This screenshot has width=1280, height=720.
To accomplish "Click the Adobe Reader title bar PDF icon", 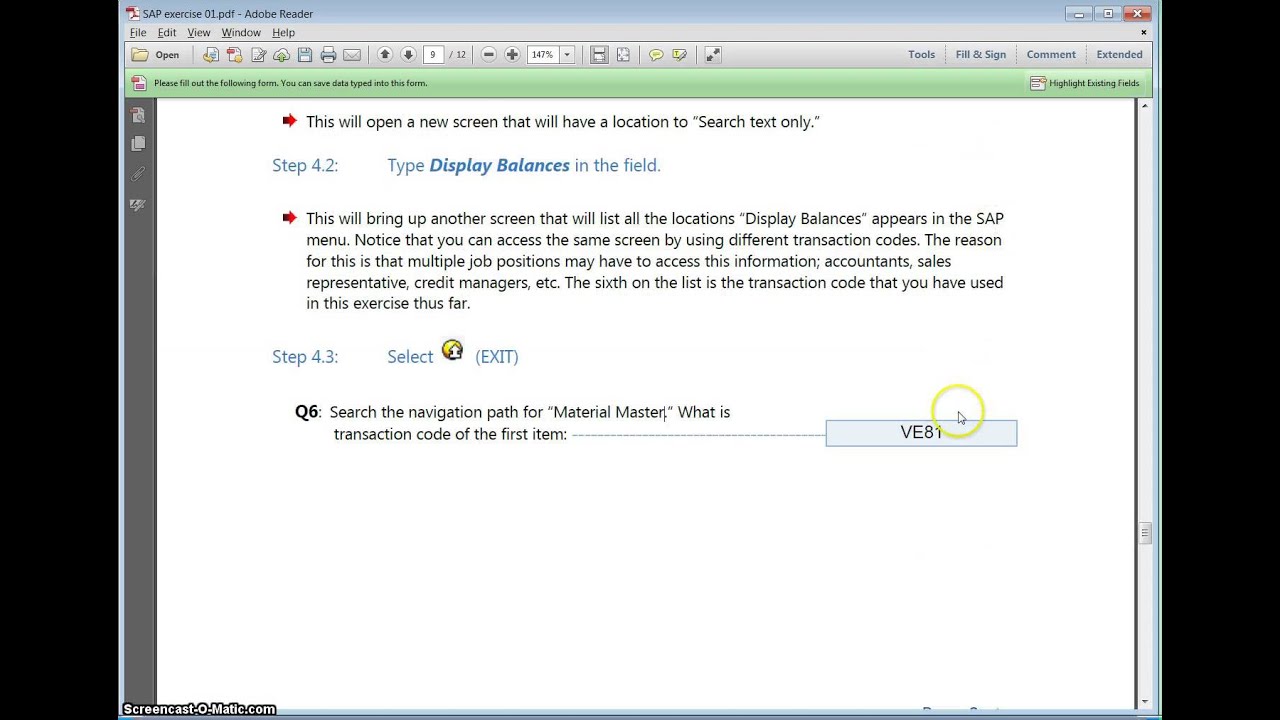I will [133, 13].
